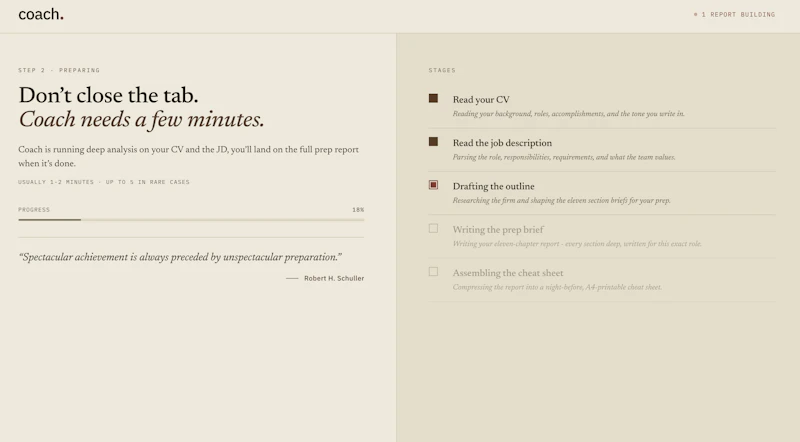
Task: Click the Reading your background description line
Action: coord(568,114)
